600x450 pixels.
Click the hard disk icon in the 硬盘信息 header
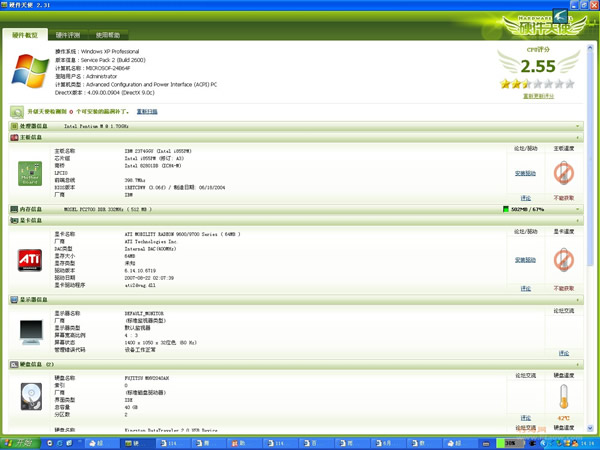[14, 364]
